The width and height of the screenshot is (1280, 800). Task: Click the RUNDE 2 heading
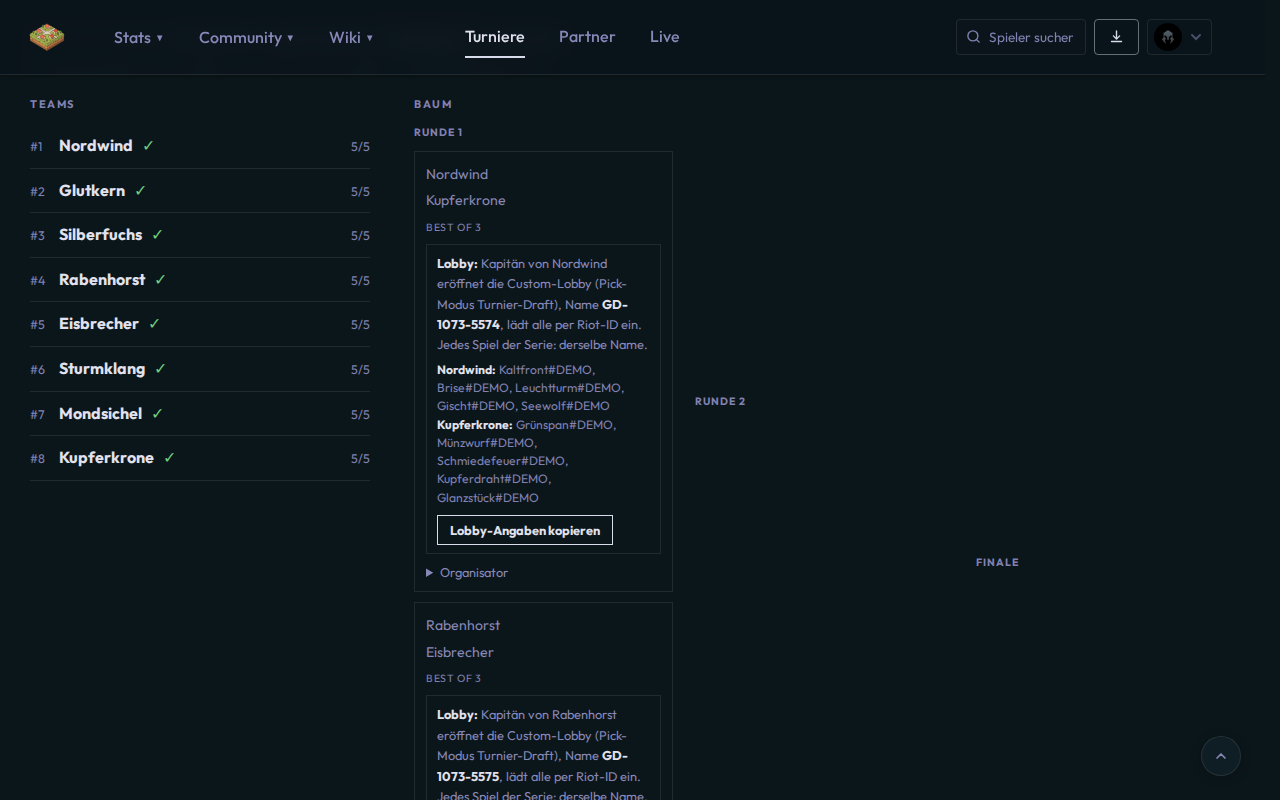(x=720, y=401)
